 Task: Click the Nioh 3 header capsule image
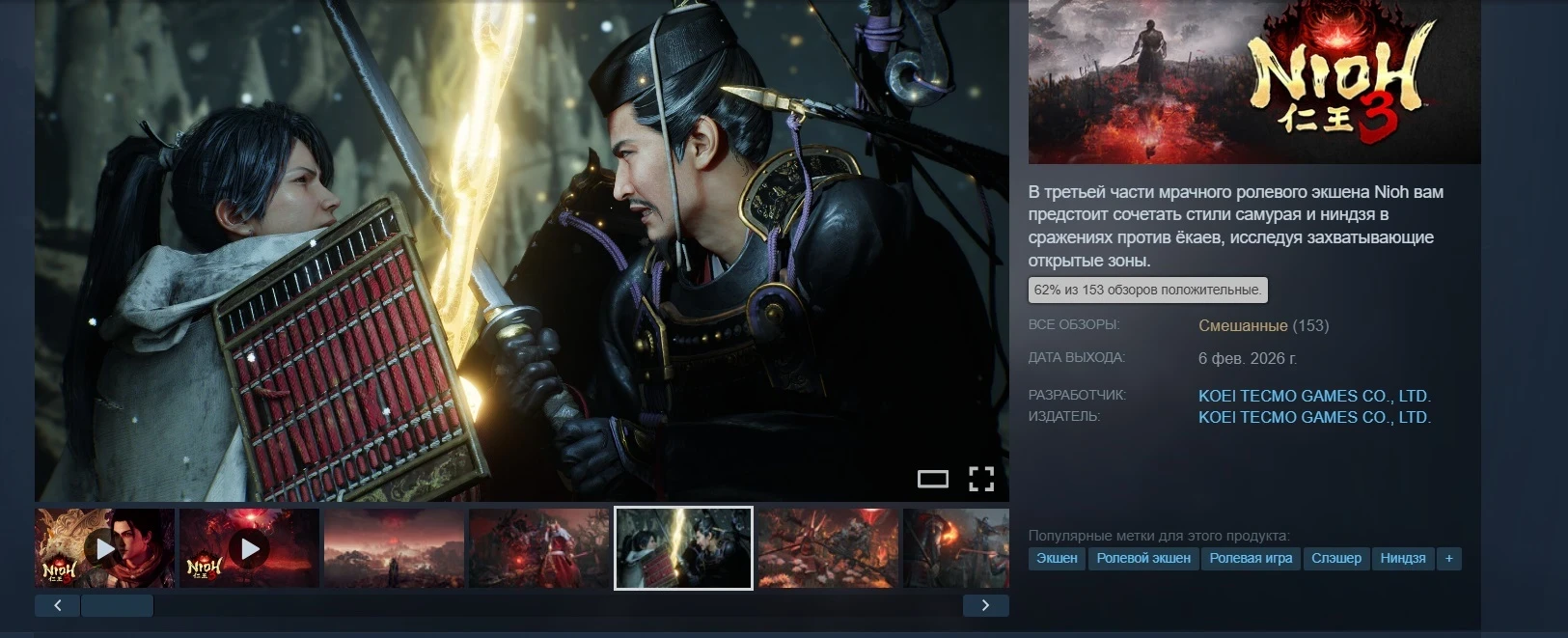tap(1253, 82)
